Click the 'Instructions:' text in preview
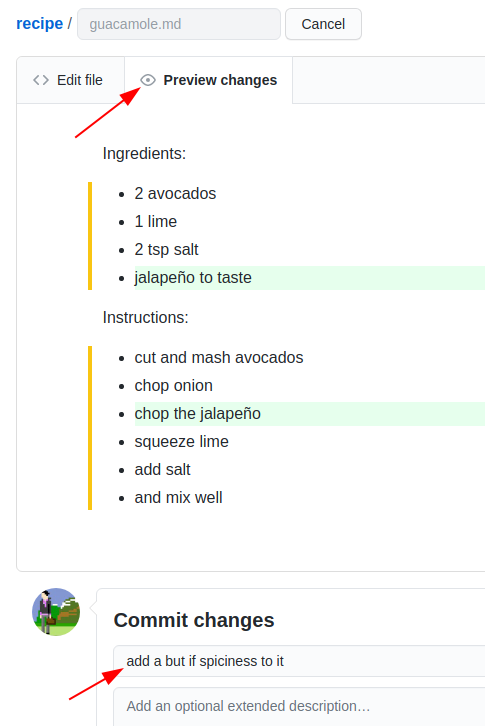The height and width of the screenshot is (726, 485). 145,318
